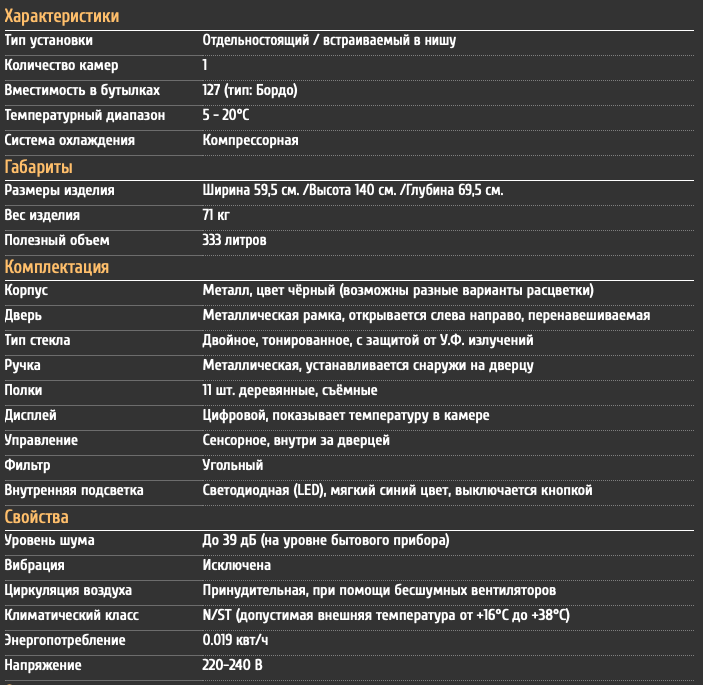Screen dimensions: 703x685
Task: Click the 127 (тип: Бордо) value
Action: 250,91
